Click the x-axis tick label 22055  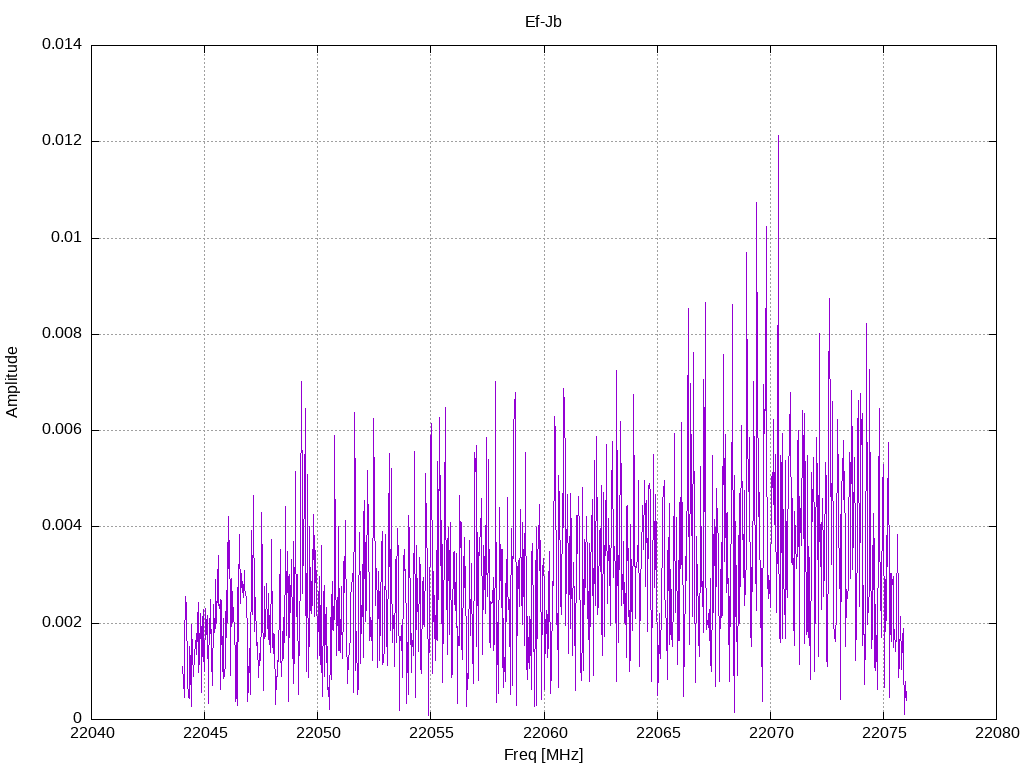[x=431, y=733]
